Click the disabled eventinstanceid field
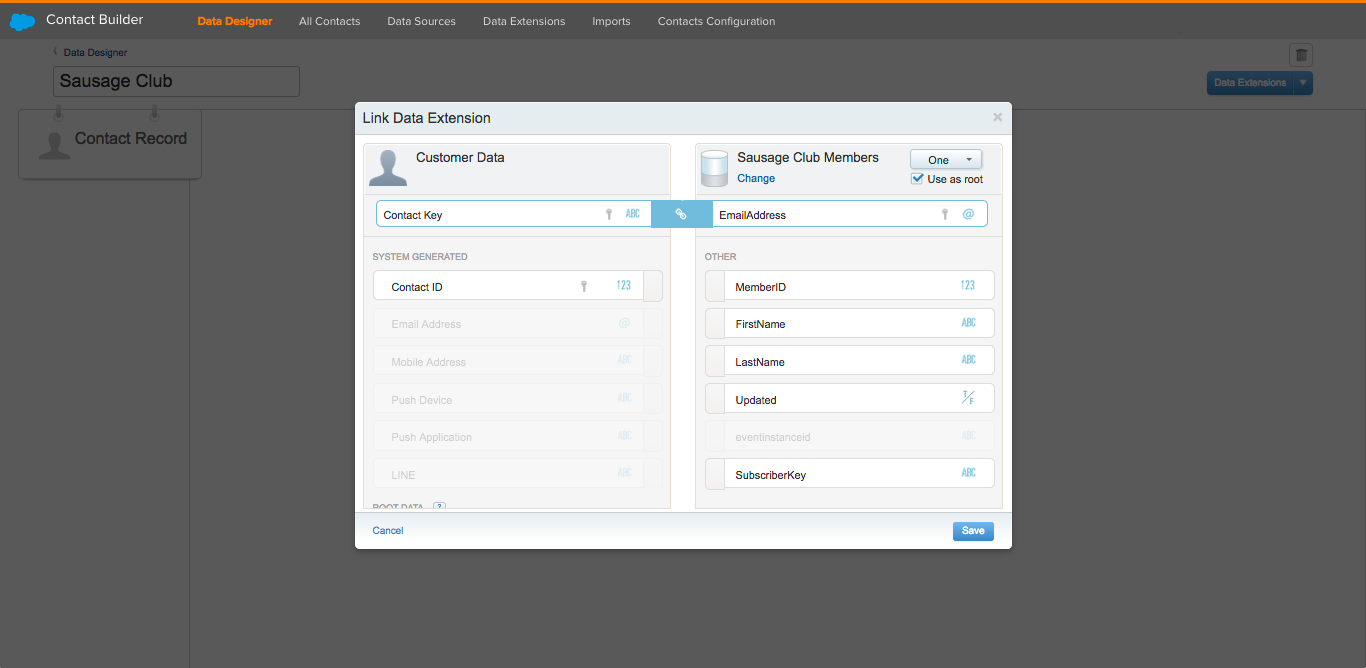This screenshot has height=668, width=1366. pos(860,436)
